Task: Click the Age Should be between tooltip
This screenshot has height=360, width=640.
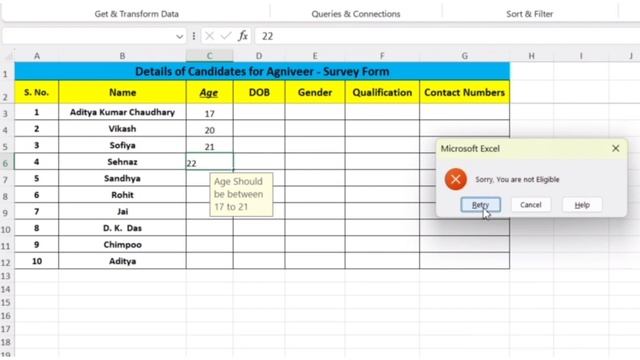Action: coord(241,194)
